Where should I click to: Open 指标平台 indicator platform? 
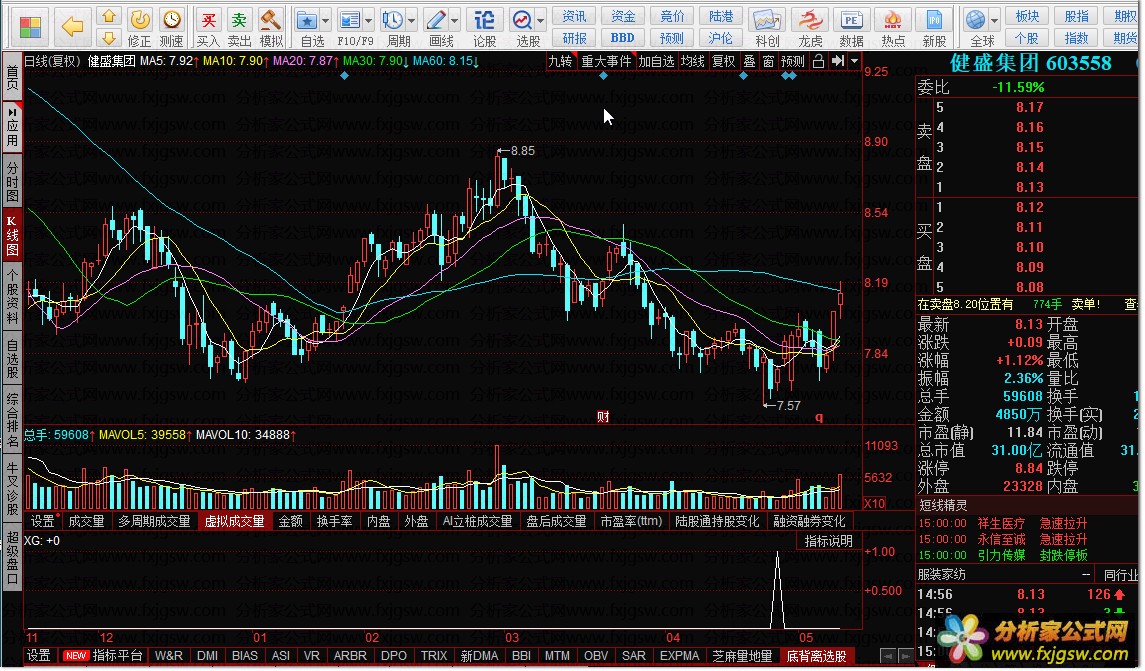coord(118,656)
